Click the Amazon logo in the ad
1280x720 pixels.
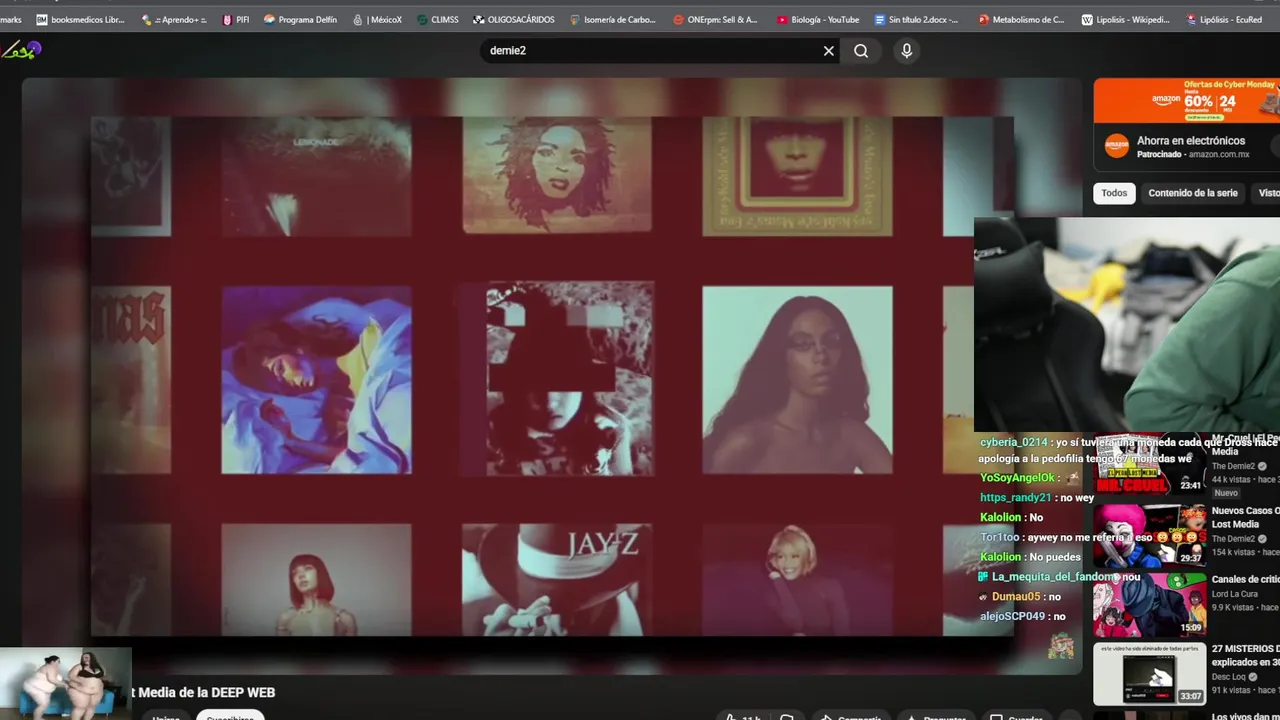(x=1117, y=146)
